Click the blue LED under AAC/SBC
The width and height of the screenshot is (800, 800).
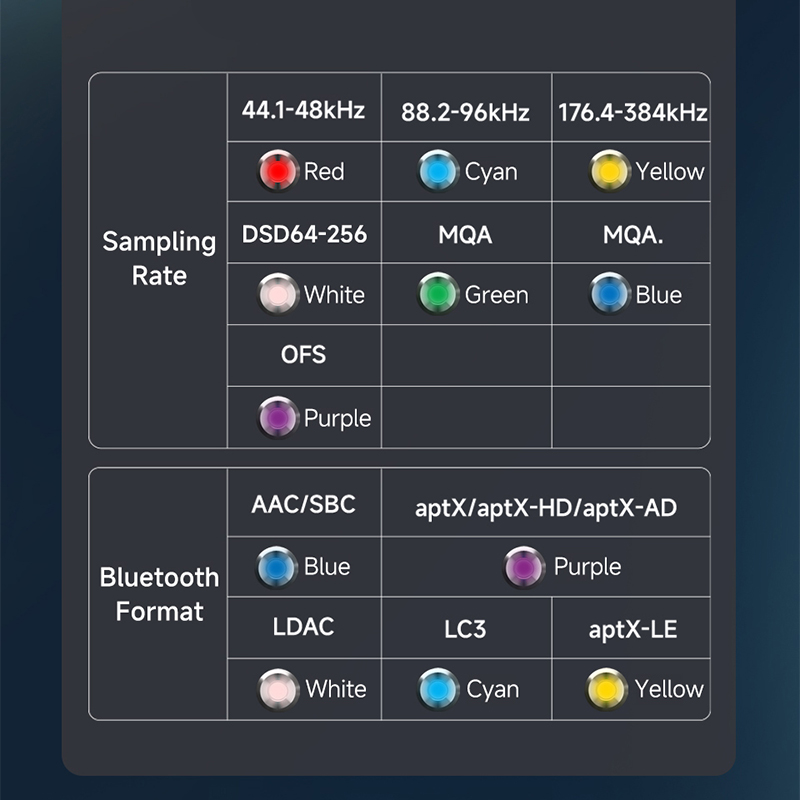point(277,567)
